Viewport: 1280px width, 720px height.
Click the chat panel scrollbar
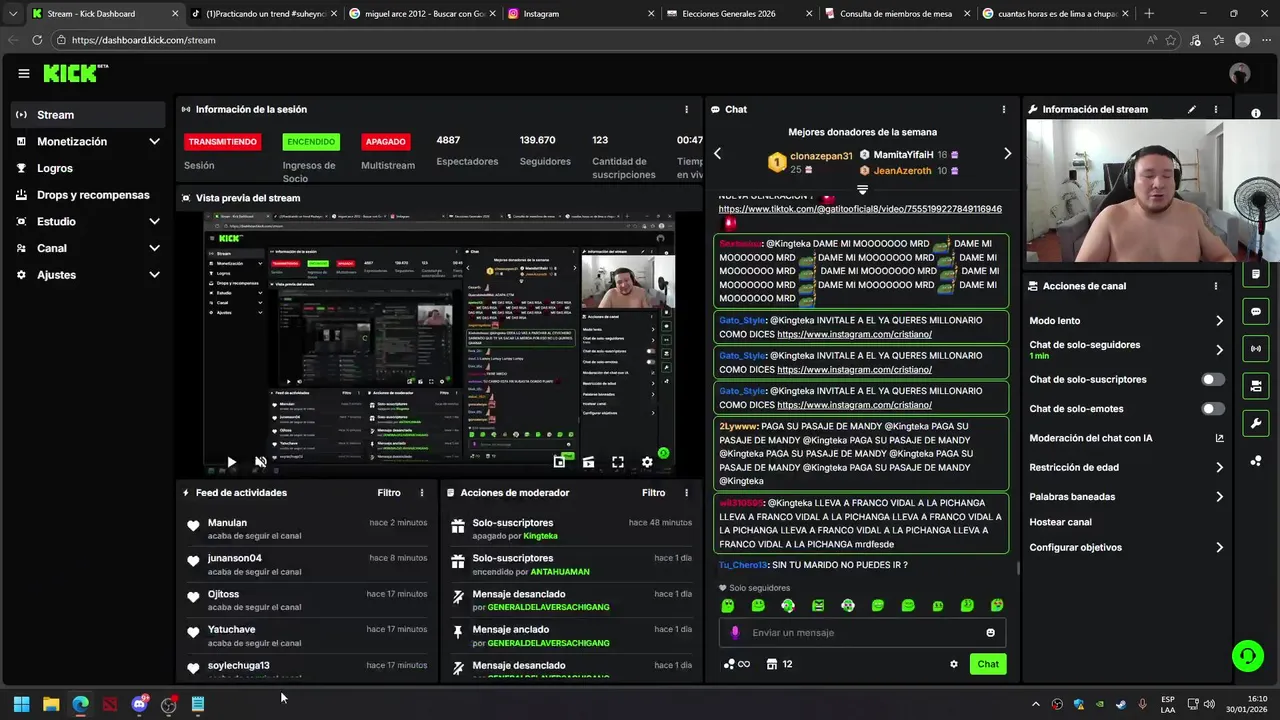[1018, 568]
